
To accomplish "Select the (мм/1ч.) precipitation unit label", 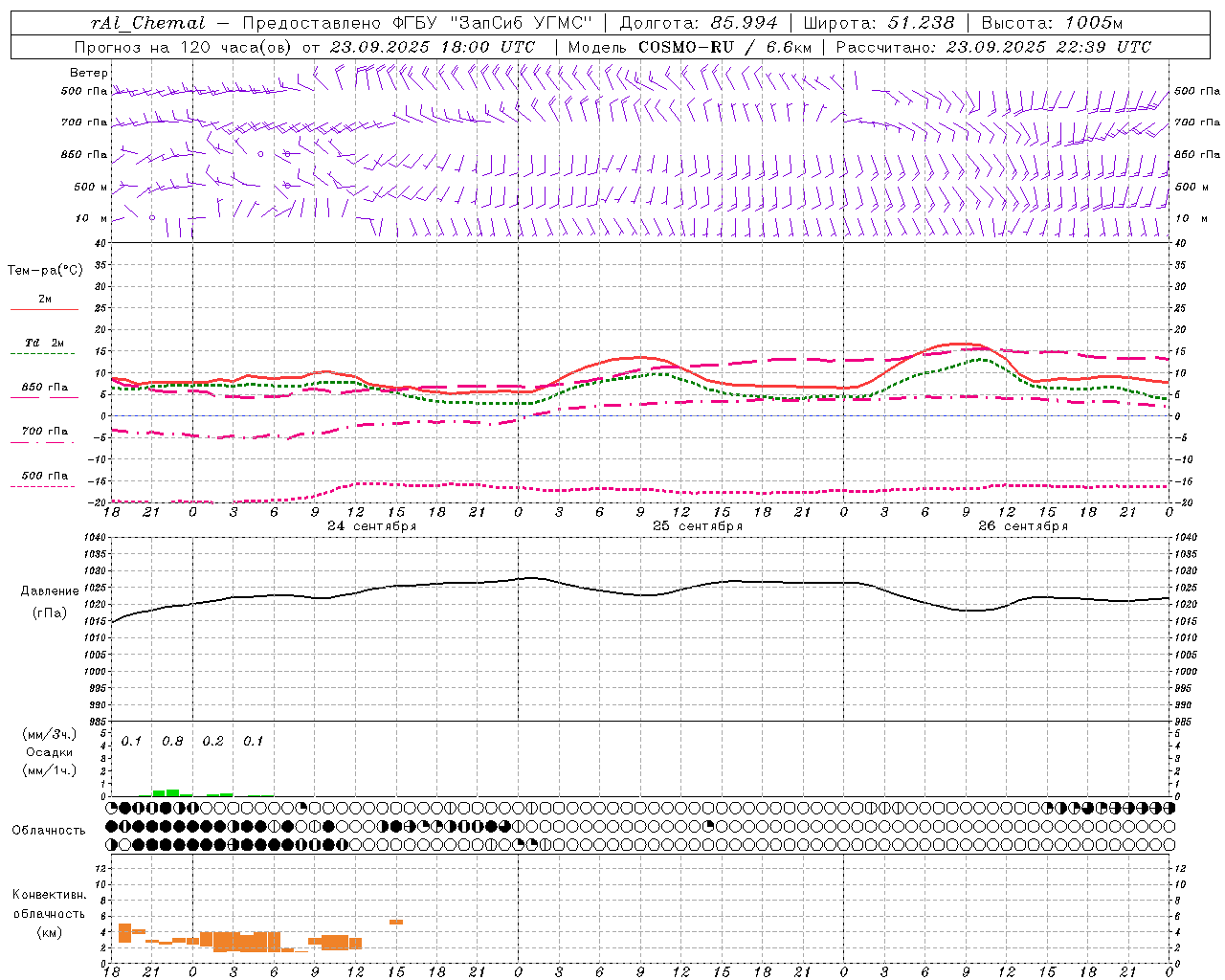I will point(50,770).
